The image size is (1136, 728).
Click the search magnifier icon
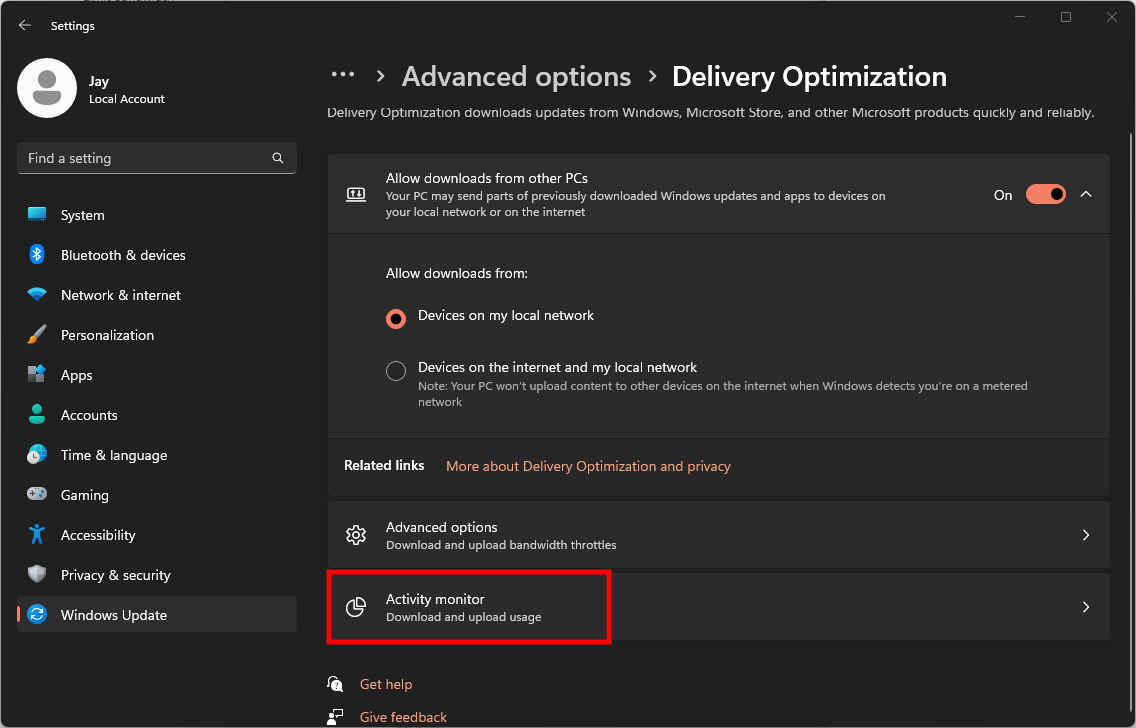[277, 158]
